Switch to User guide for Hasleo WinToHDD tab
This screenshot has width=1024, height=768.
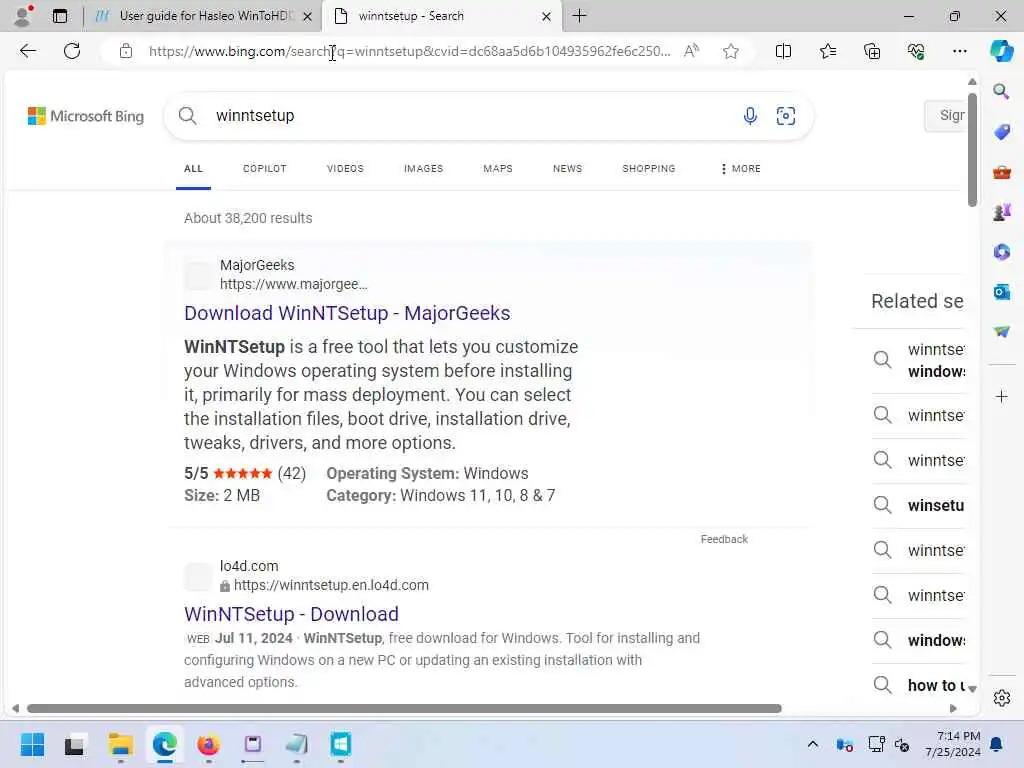pos(202,16)
